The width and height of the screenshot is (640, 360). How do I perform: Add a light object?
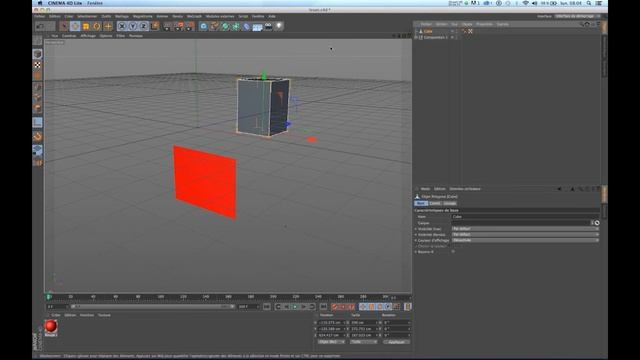pyautogui.click(x=279, y=26)
